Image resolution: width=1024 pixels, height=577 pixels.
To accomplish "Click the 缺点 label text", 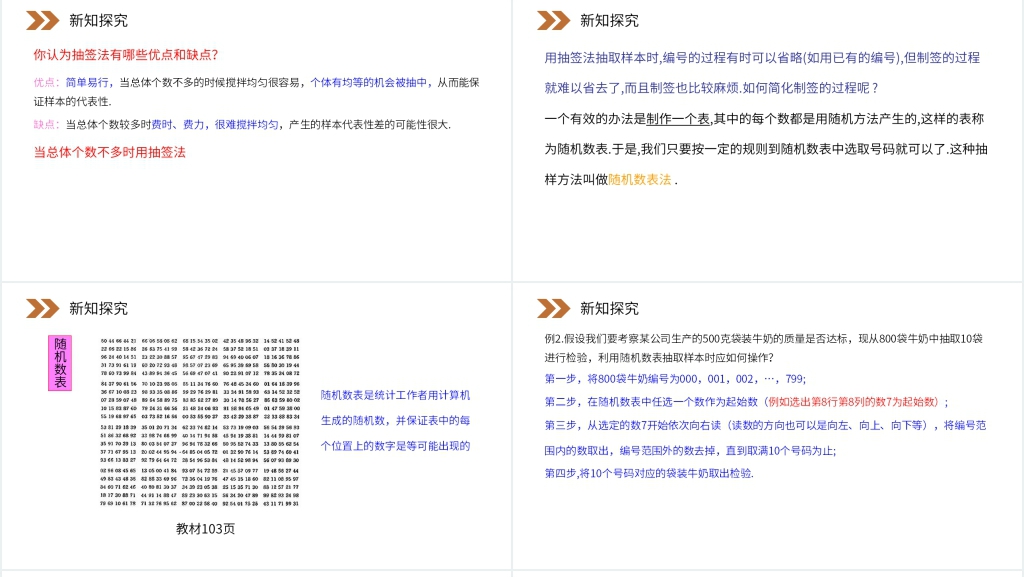I will pyautogui.click(x=46, y=124).
